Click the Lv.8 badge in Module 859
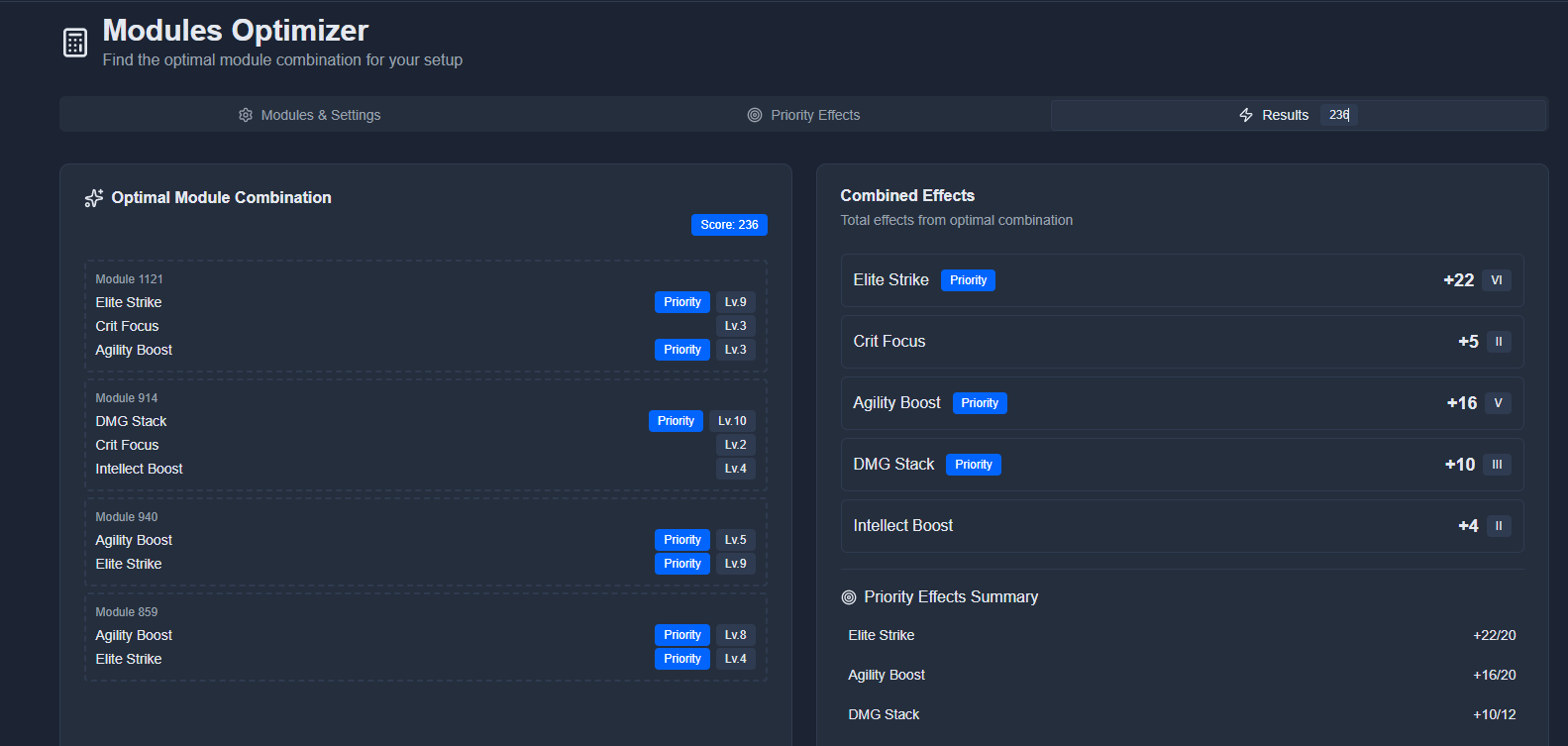 click(x=736, y=635)
